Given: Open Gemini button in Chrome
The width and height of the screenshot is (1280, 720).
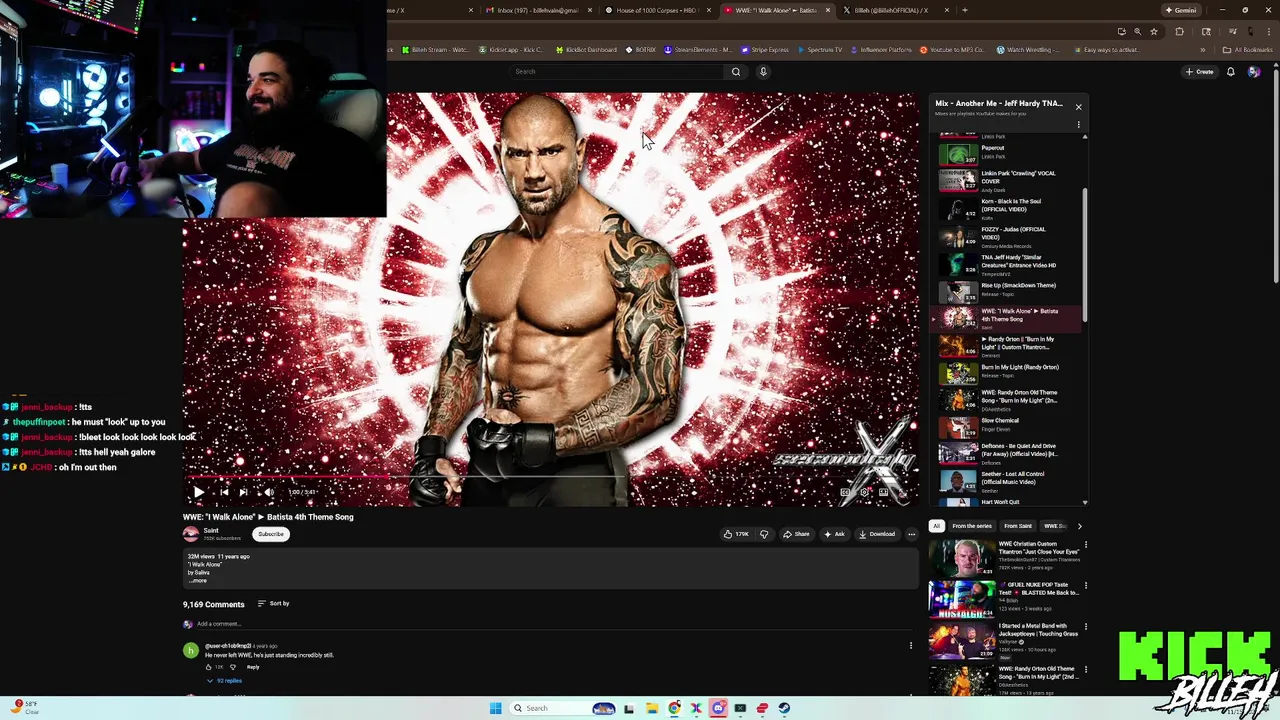Looking at the screenshot, I should pyautogui.click(x=1181, y=10).
